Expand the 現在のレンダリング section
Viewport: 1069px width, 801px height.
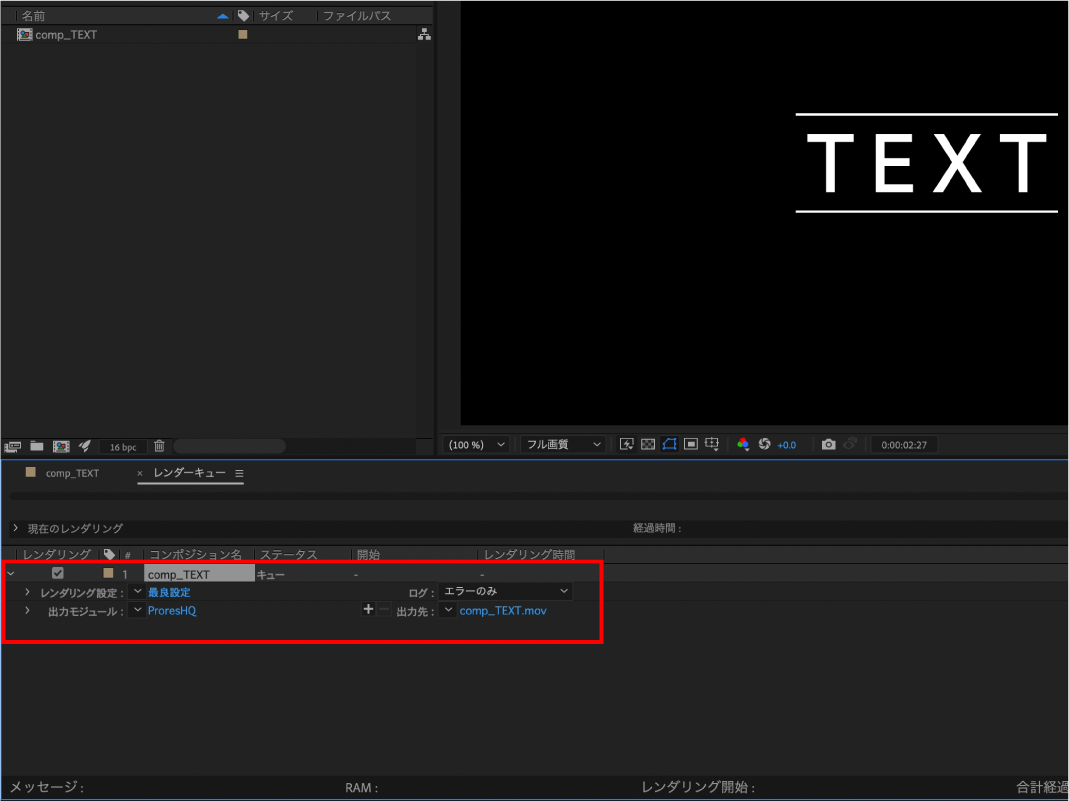[x=16, y=528]
